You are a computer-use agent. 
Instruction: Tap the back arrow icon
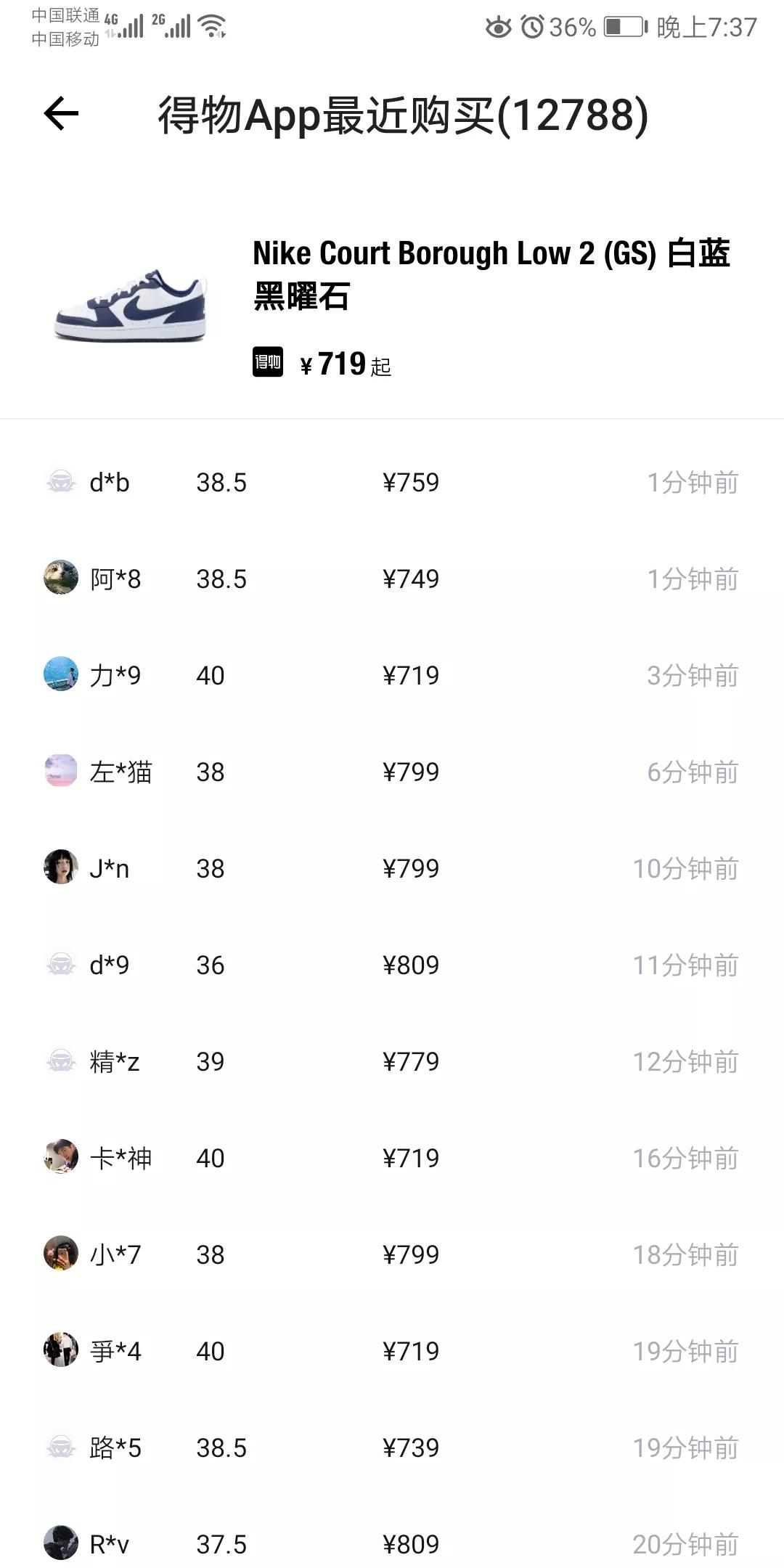(x=61, y=114)
